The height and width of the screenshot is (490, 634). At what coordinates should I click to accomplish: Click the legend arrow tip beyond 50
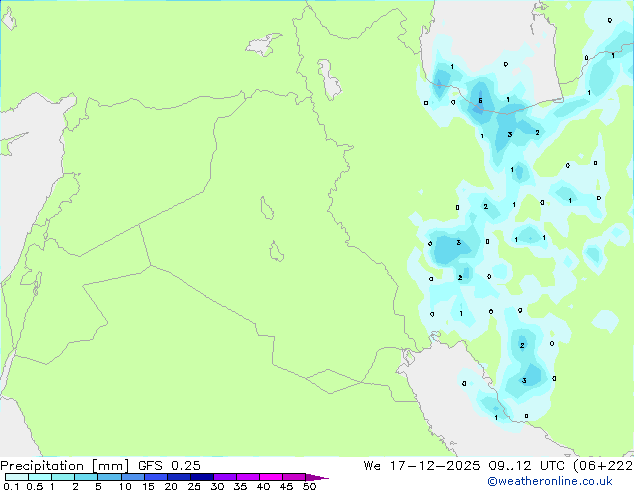[317, 477]
